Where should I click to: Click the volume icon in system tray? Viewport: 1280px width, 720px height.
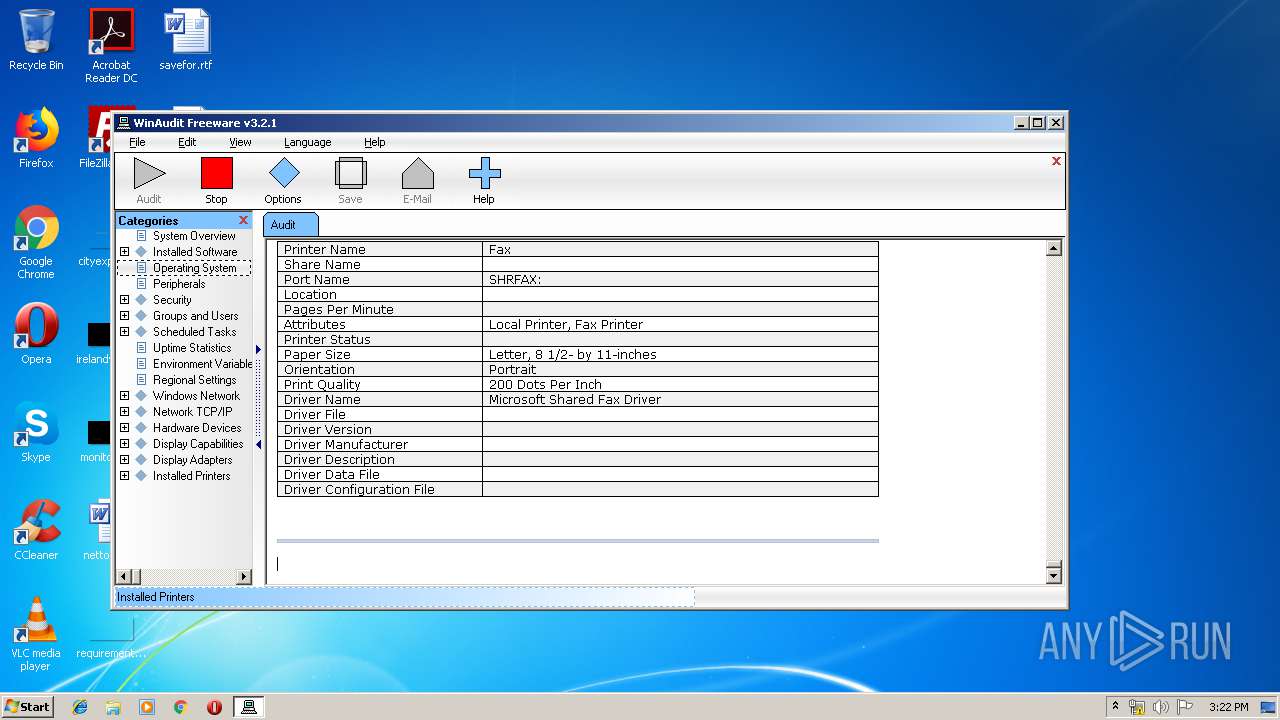1160,707
